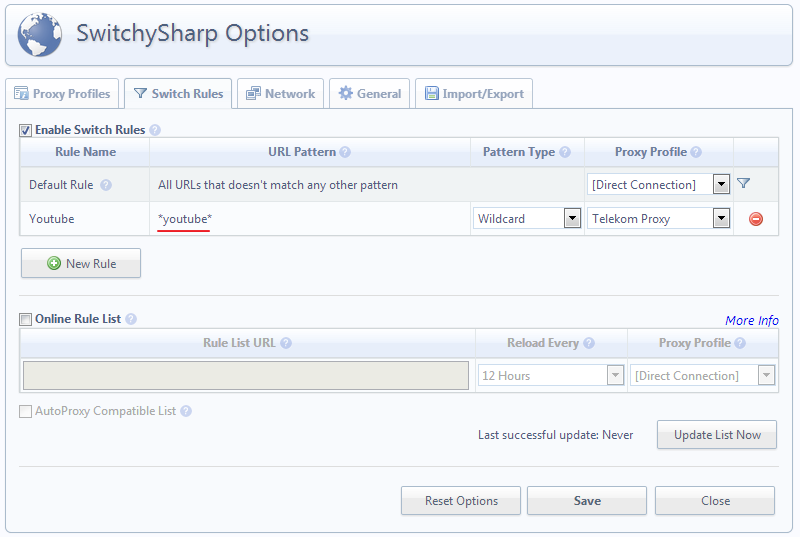Open the Telekom Proxy profile dropdown

658,219
